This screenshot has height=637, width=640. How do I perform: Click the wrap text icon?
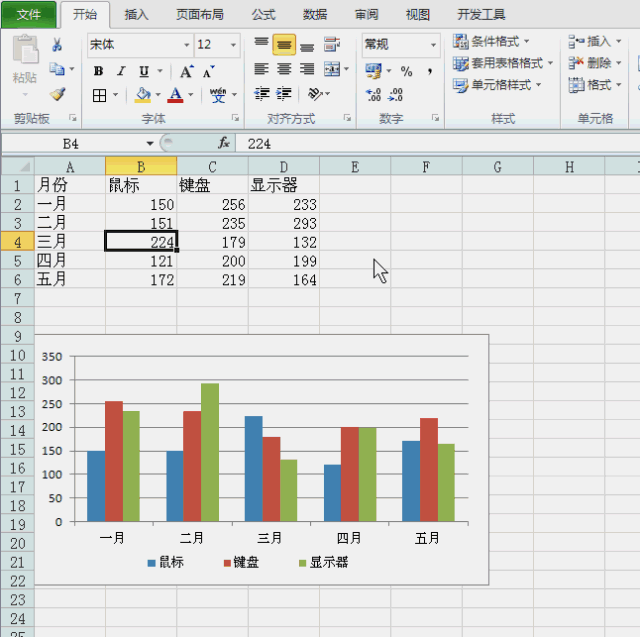click(332, 44)
